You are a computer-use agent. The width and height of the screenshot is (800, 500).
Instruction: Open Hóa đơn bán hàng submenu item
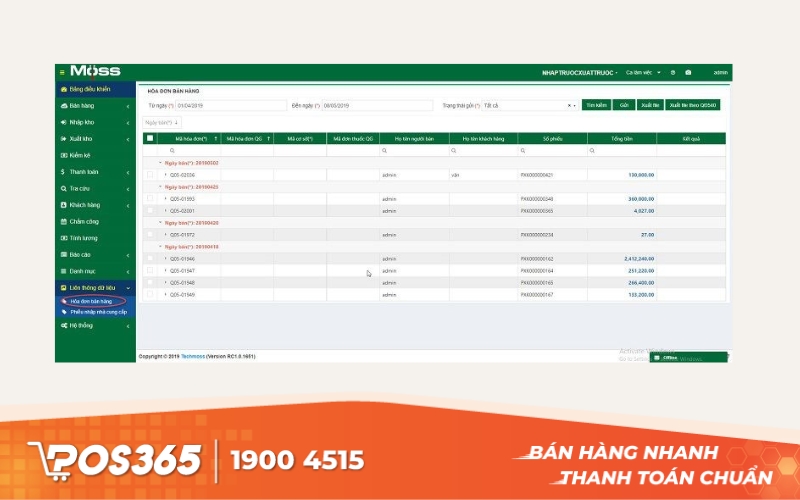click(x=91, y=302)
